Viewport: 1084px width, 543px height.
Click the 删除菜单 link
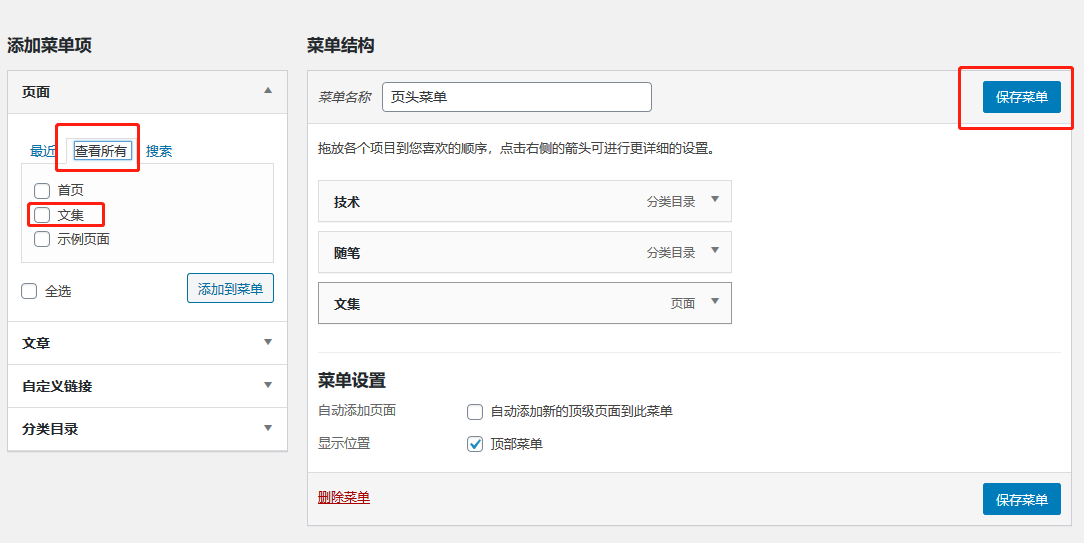(344, 497)
